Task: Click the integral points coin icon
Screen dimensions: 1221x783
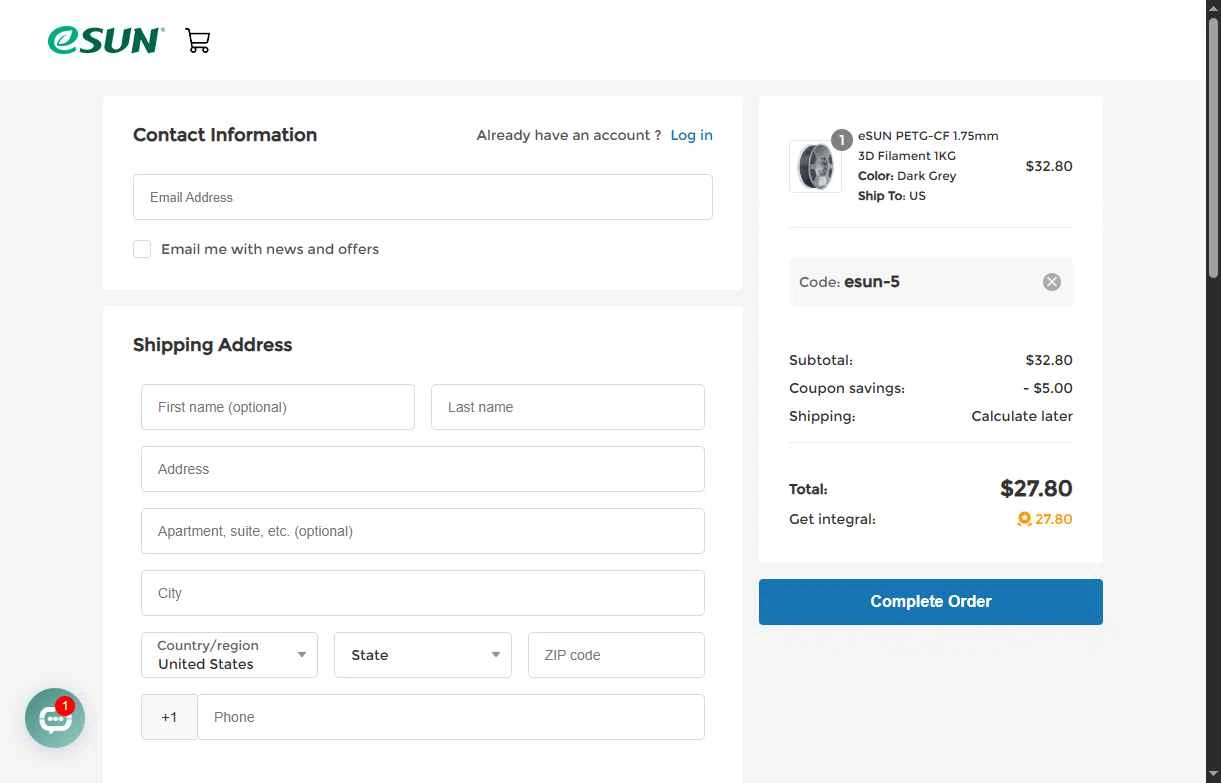Action: [x=1024, y=519]
